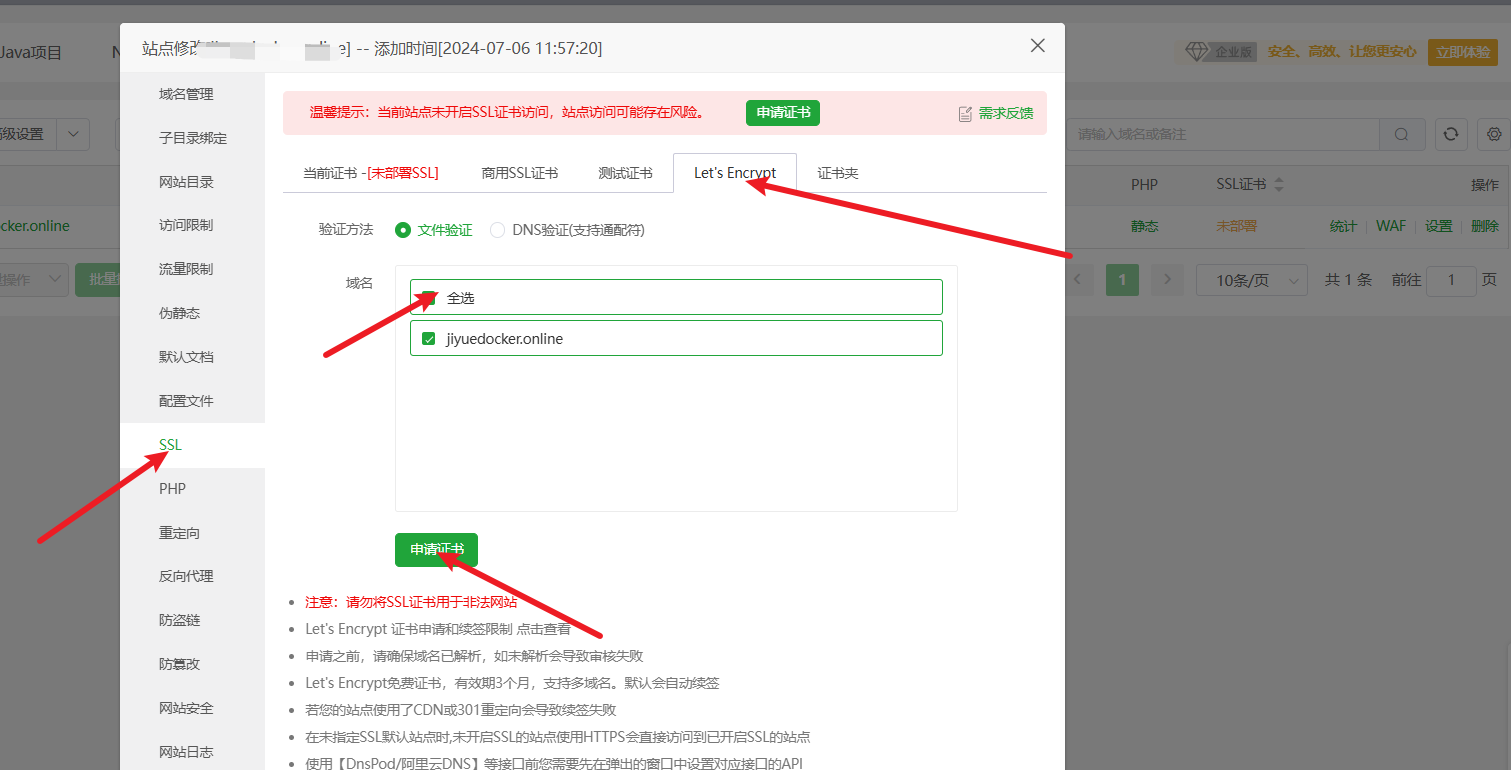Click the feedback note icon
Viewport: 1511px width, 770px height.
pyautogui.click(x=965, y=114)
